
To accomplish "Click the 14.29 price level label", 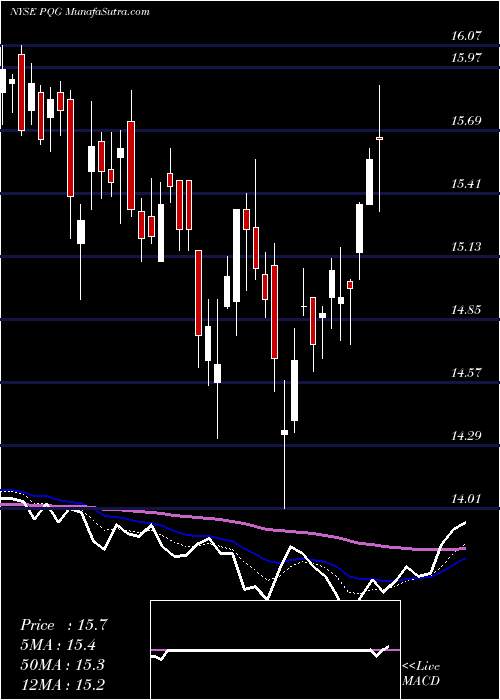I will 467,435.
